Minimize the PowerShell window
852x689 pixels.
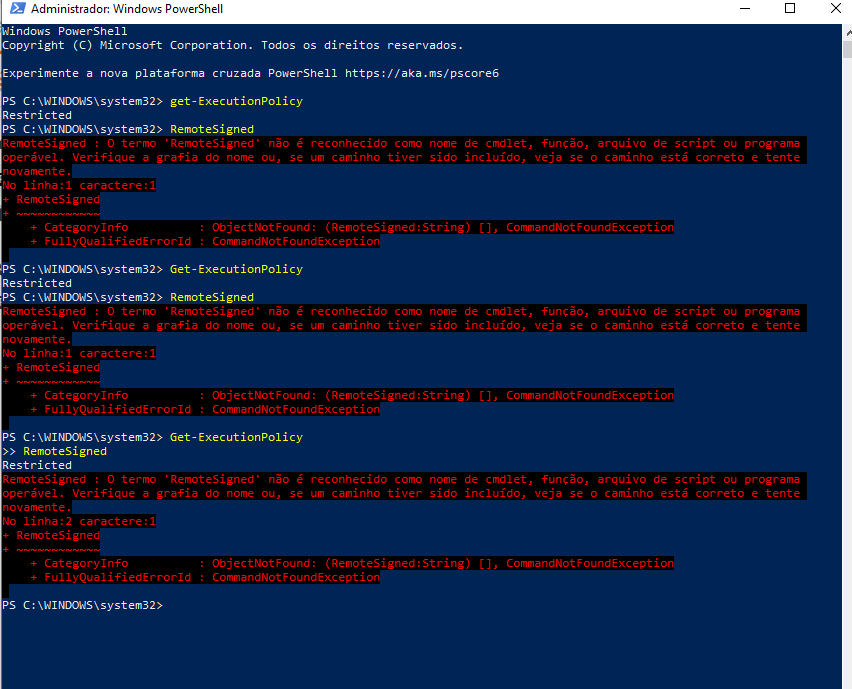[745, 8]
